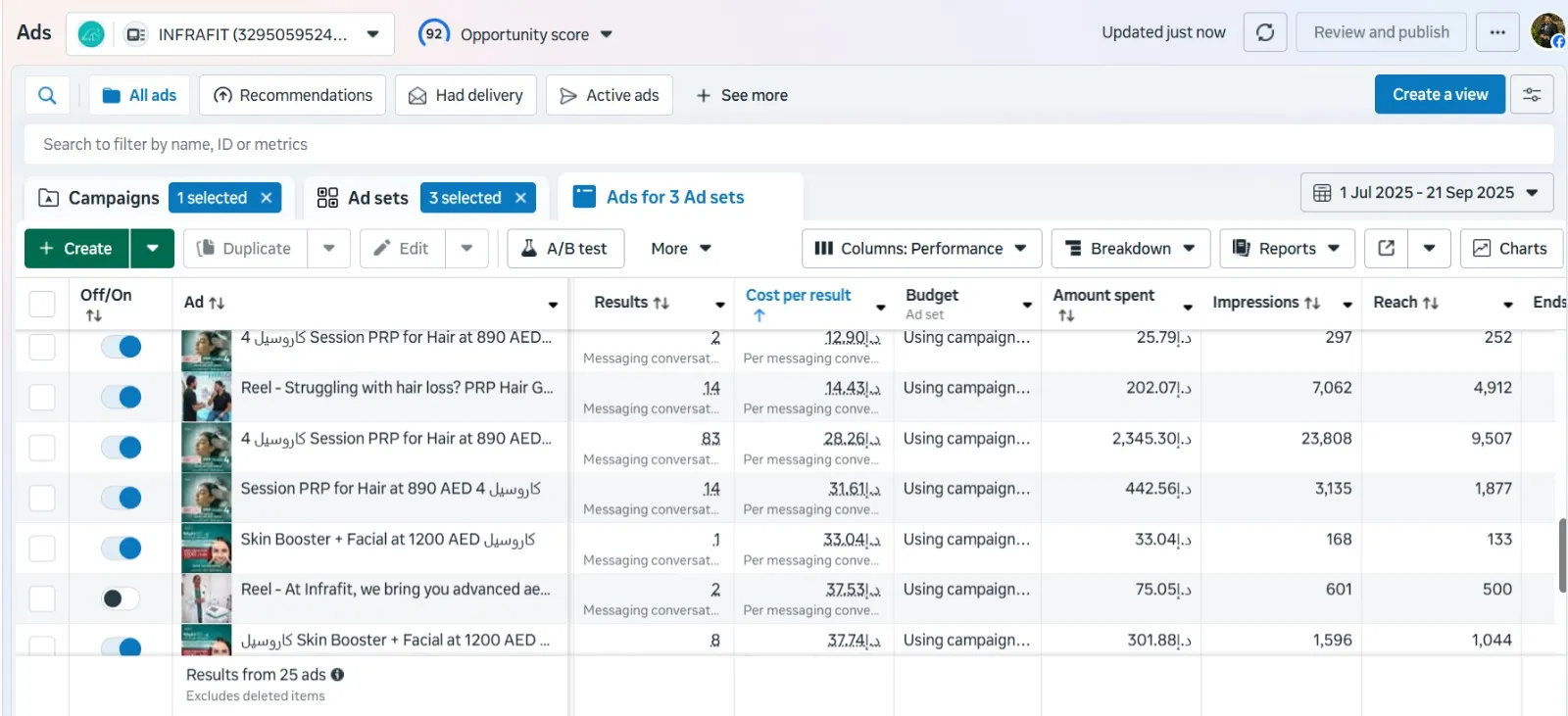Turn off the Reel - Struggling with hair loss ad
The image size is (1568, 716).
pyautogui.click(x=122, y=397)
